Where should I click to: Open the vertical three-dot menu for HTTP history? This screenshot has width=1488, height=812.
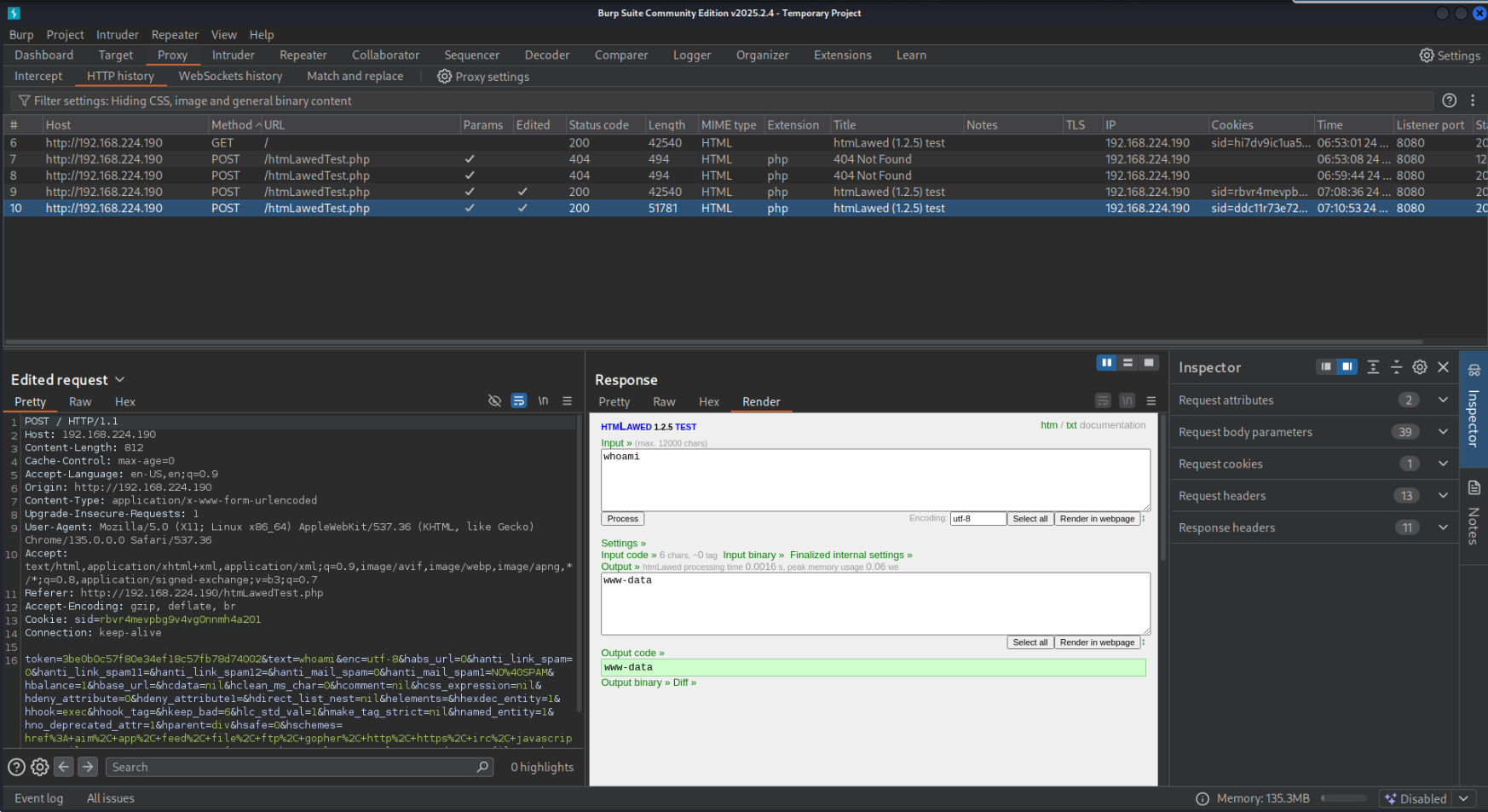[1473, 101]
